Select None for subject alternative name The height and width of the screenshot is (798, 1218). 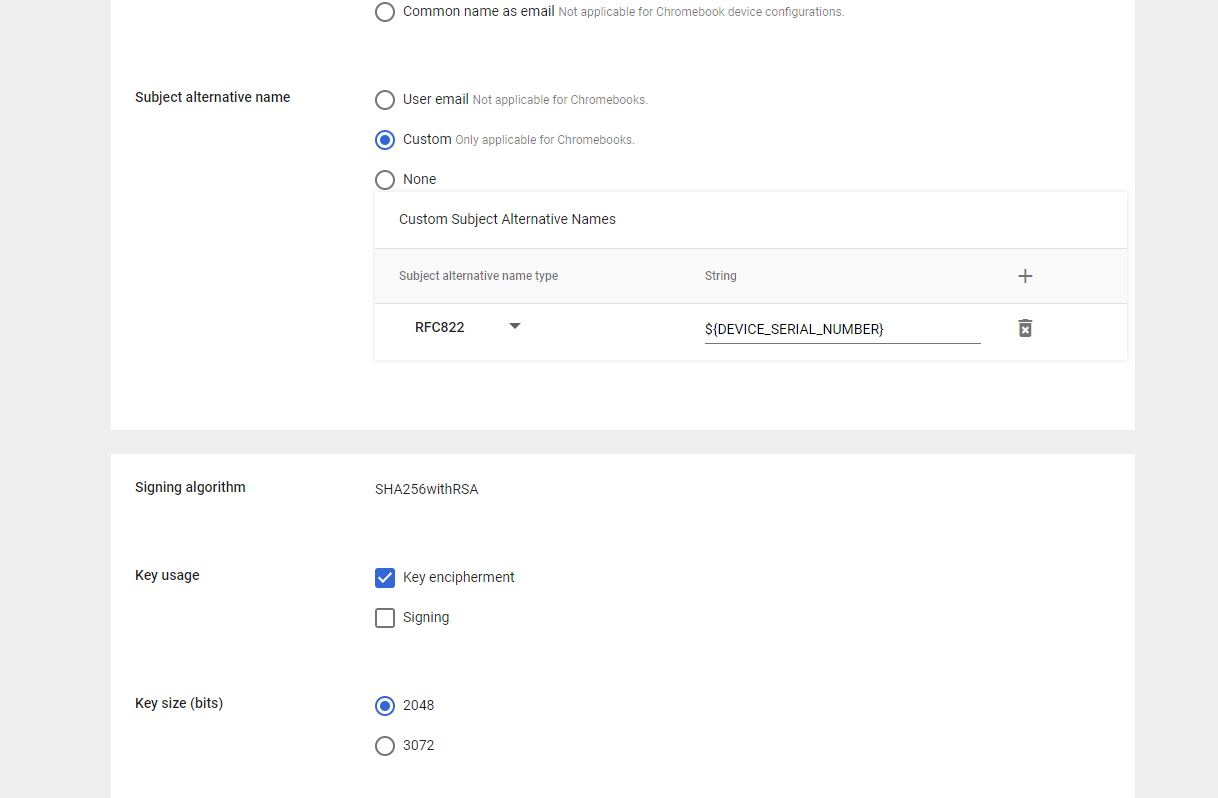(385, 180)
